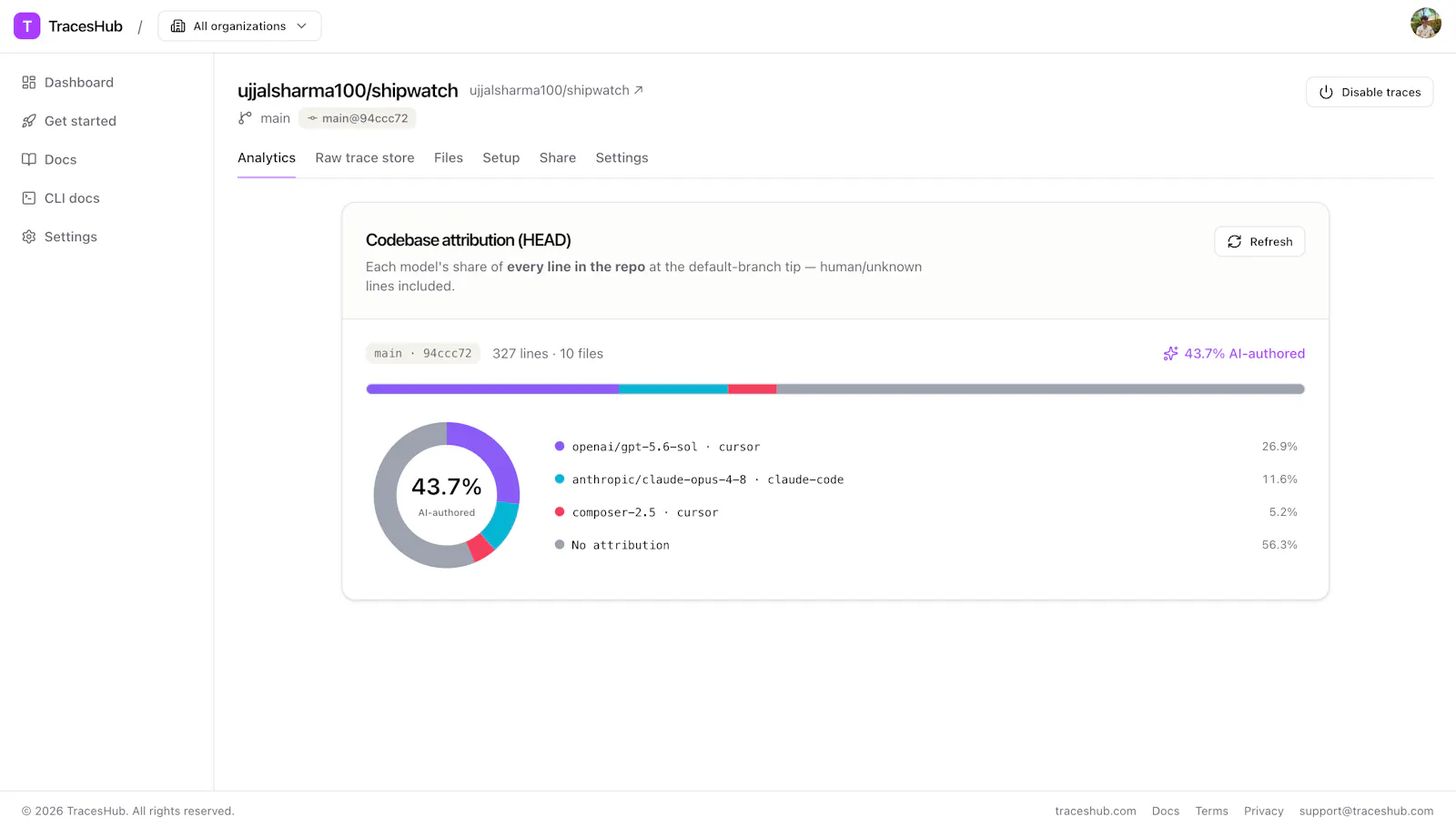This screenshot has width=1456, height=827.
Task: Select the openai/gpt-5.6-sol · cursor row
Action: 926,447
